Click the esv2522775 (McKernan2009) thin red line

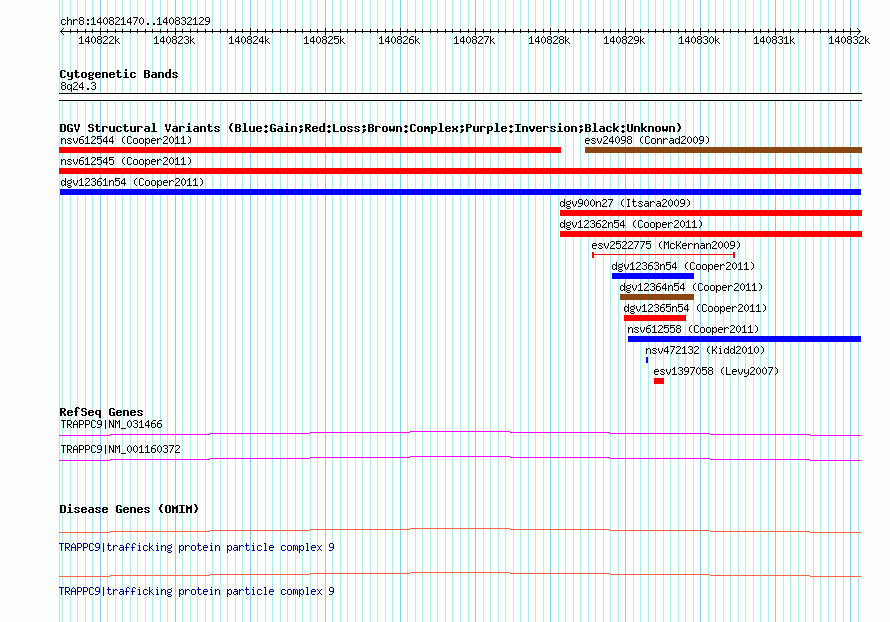point(664,255)
